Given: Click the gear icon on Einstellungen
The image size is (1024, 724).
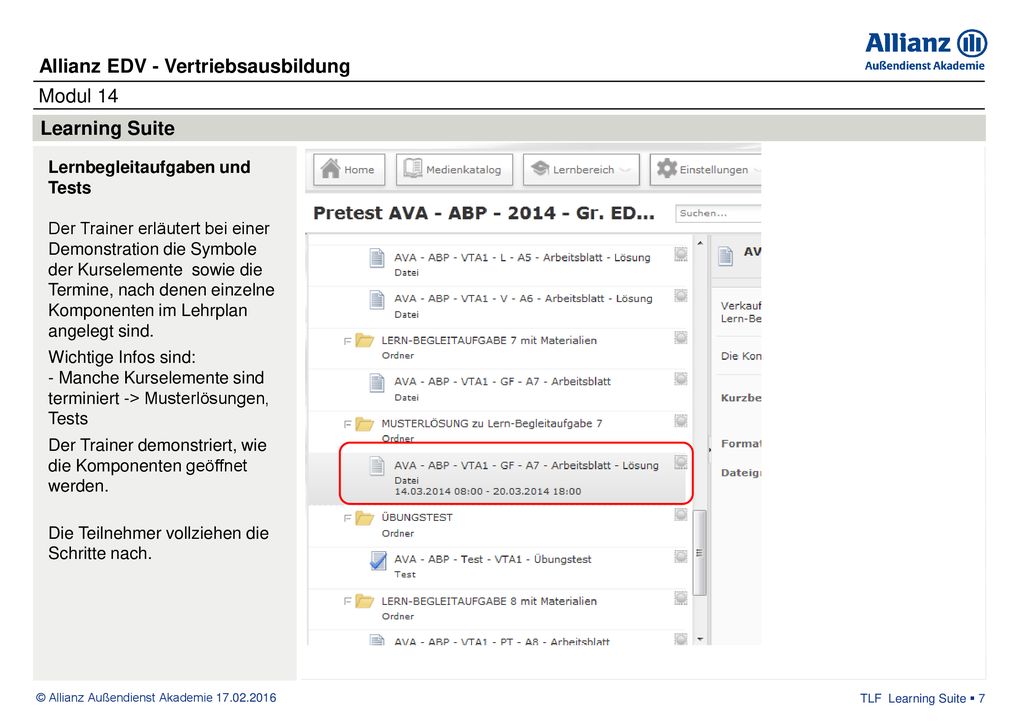Looking at the screenshot, I should [x=667, y=168].
